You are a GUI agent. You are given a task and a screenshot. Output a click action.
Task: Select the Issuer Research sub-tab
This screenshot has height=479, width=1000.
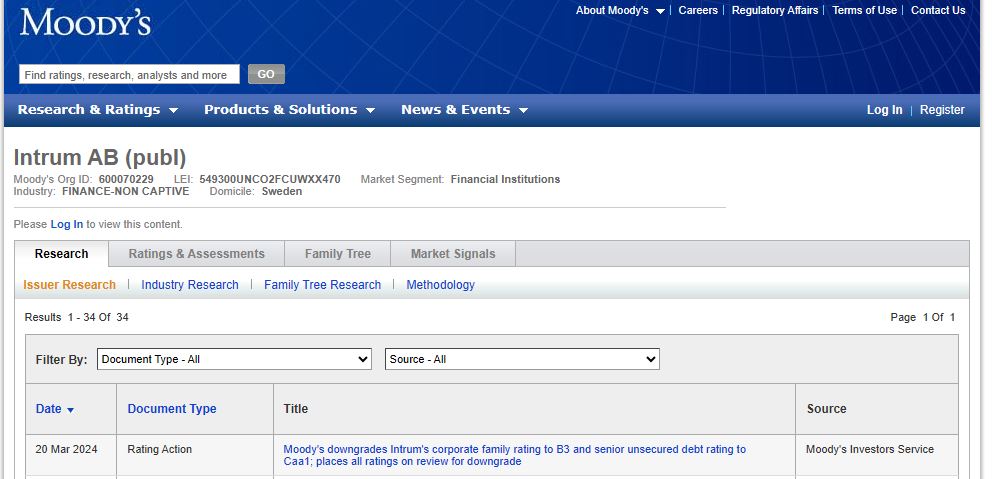(x=70, y=284)
